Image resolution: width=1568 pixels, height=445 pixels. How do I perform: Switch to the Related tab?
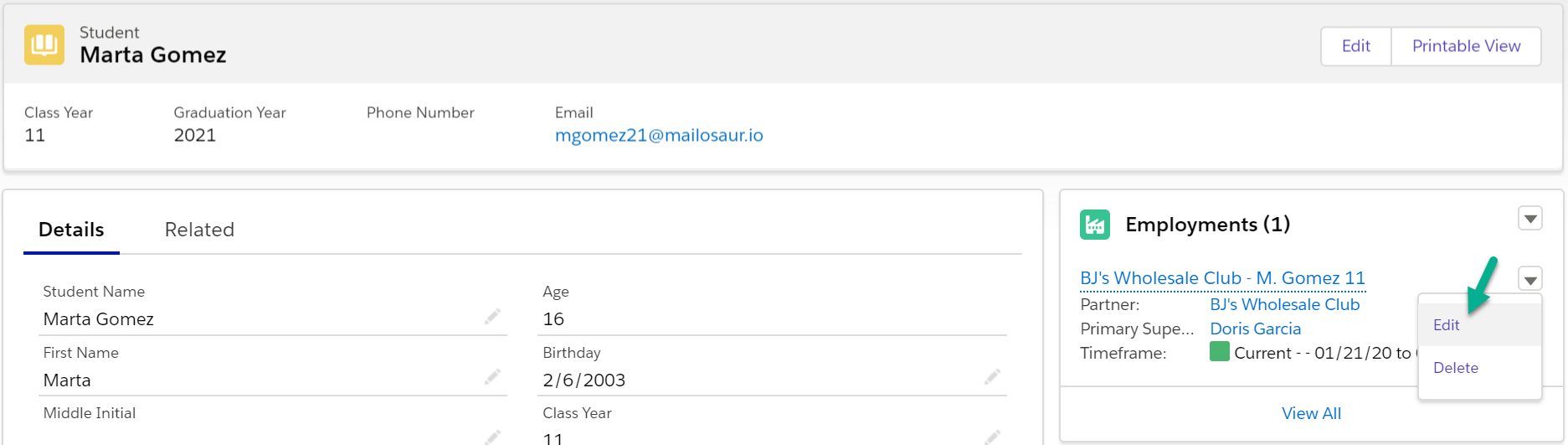tap(199, 230)
